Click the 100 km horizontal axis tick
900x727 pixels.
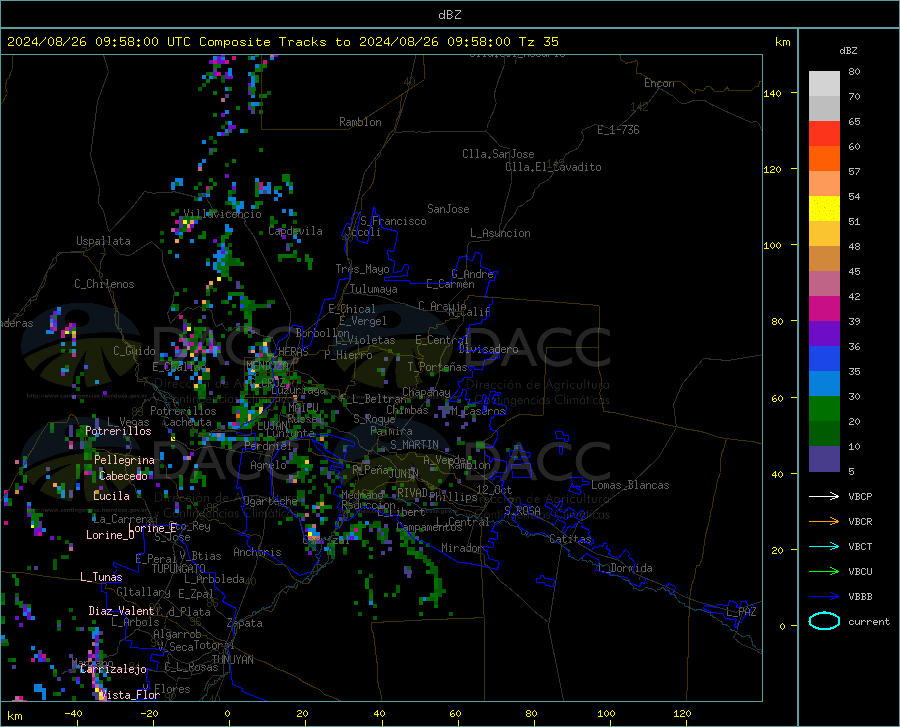pos(606,713)
